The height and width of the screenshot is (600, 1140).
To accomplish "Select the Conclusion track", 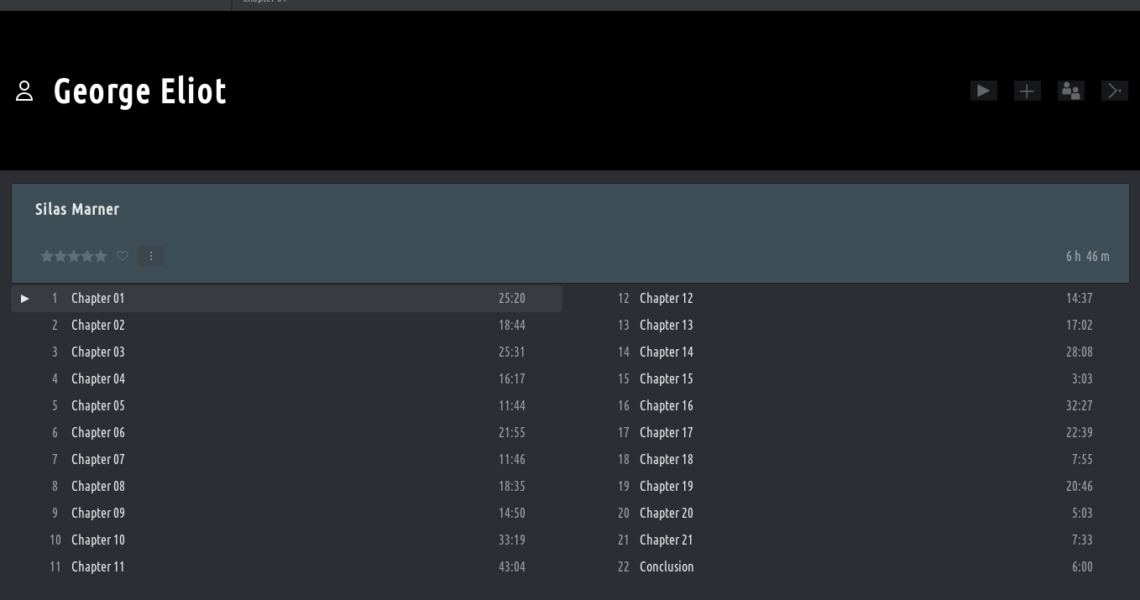I will [x=666, y=567].
